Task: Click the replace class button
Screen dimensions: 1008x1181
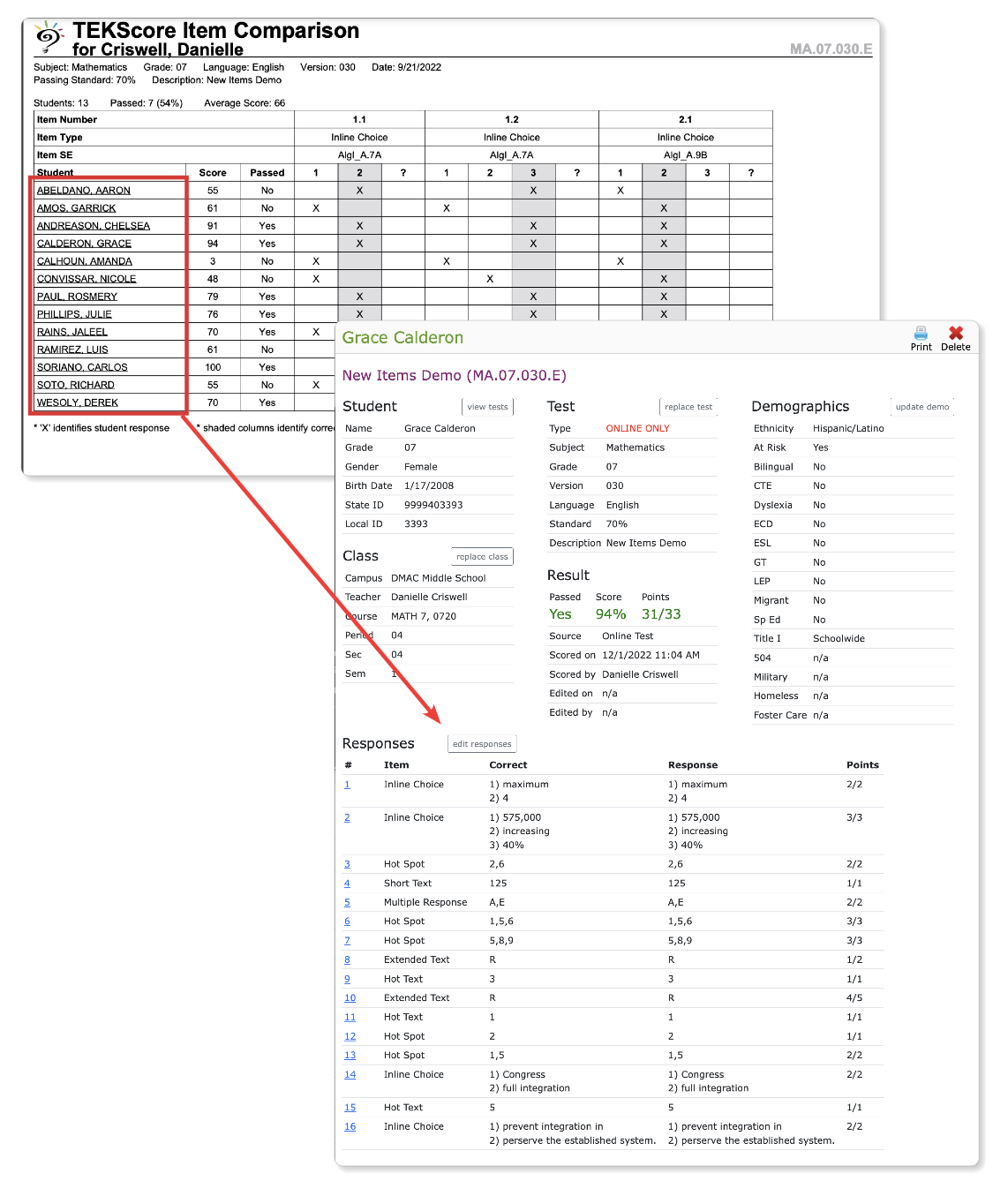Action: click(482, 557)
